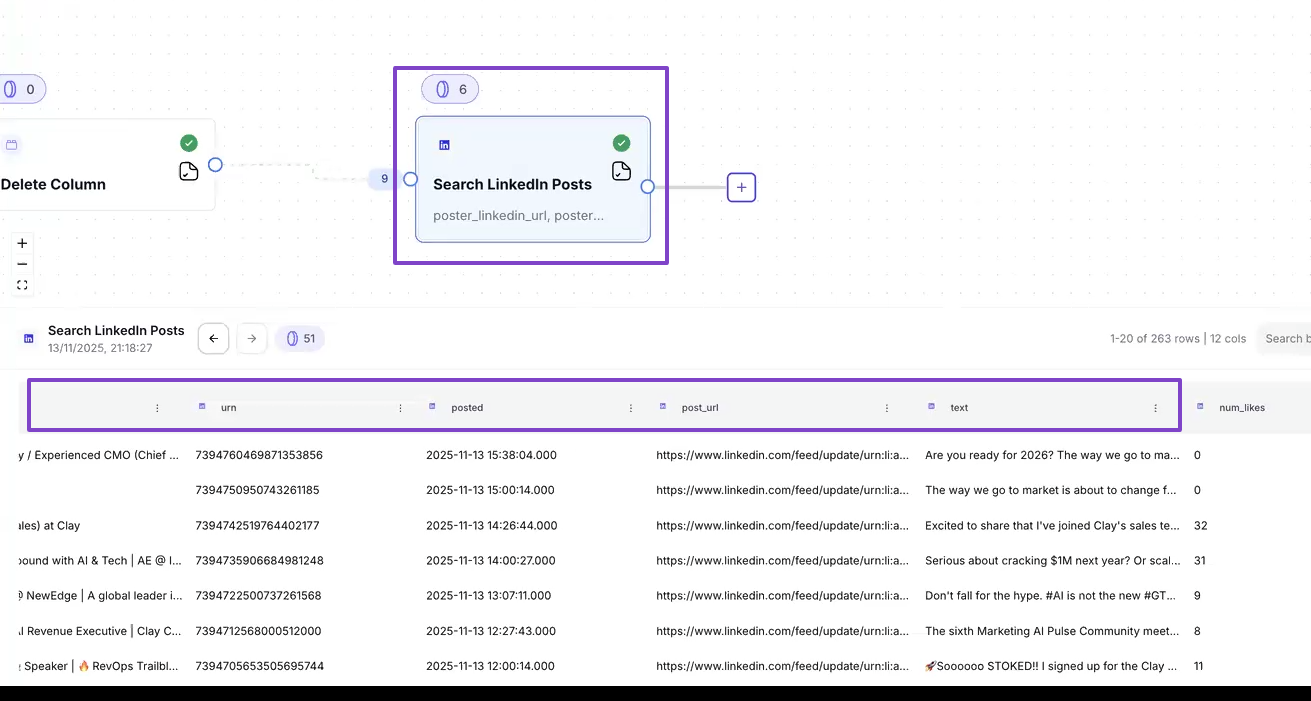
Task: Zoom in on the workflow canvas
Action: pos(22,243)
